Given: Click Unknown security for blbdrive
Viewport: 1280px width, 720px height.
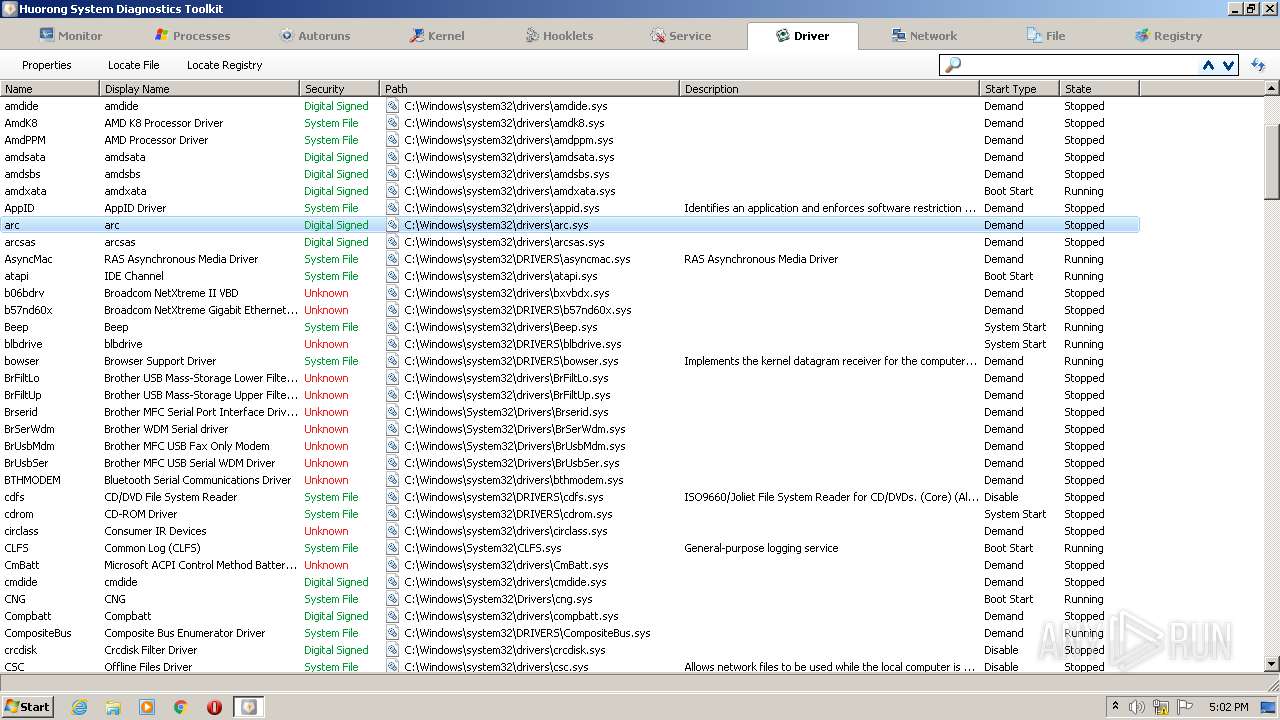Looking at the screenshot, I should (x=326, y=344).
